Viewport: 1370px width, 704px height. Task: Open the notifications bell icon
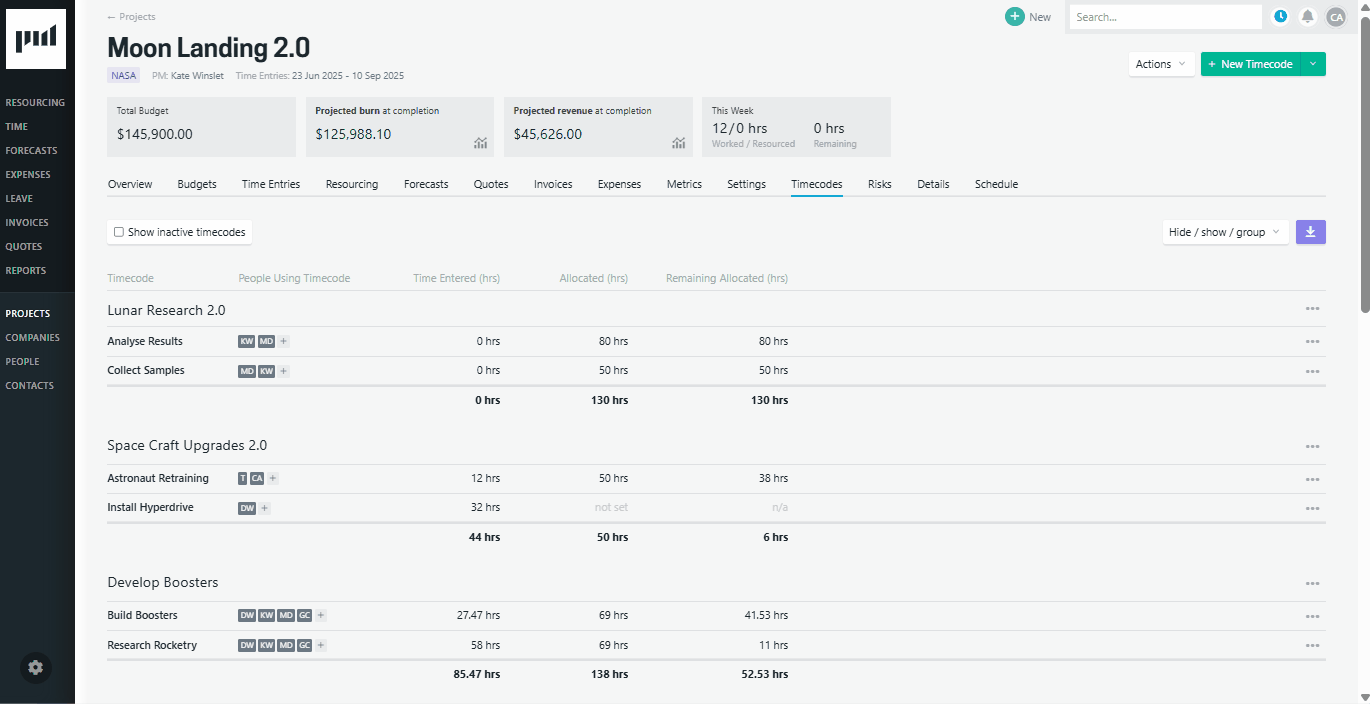[x=1308, y=16]
